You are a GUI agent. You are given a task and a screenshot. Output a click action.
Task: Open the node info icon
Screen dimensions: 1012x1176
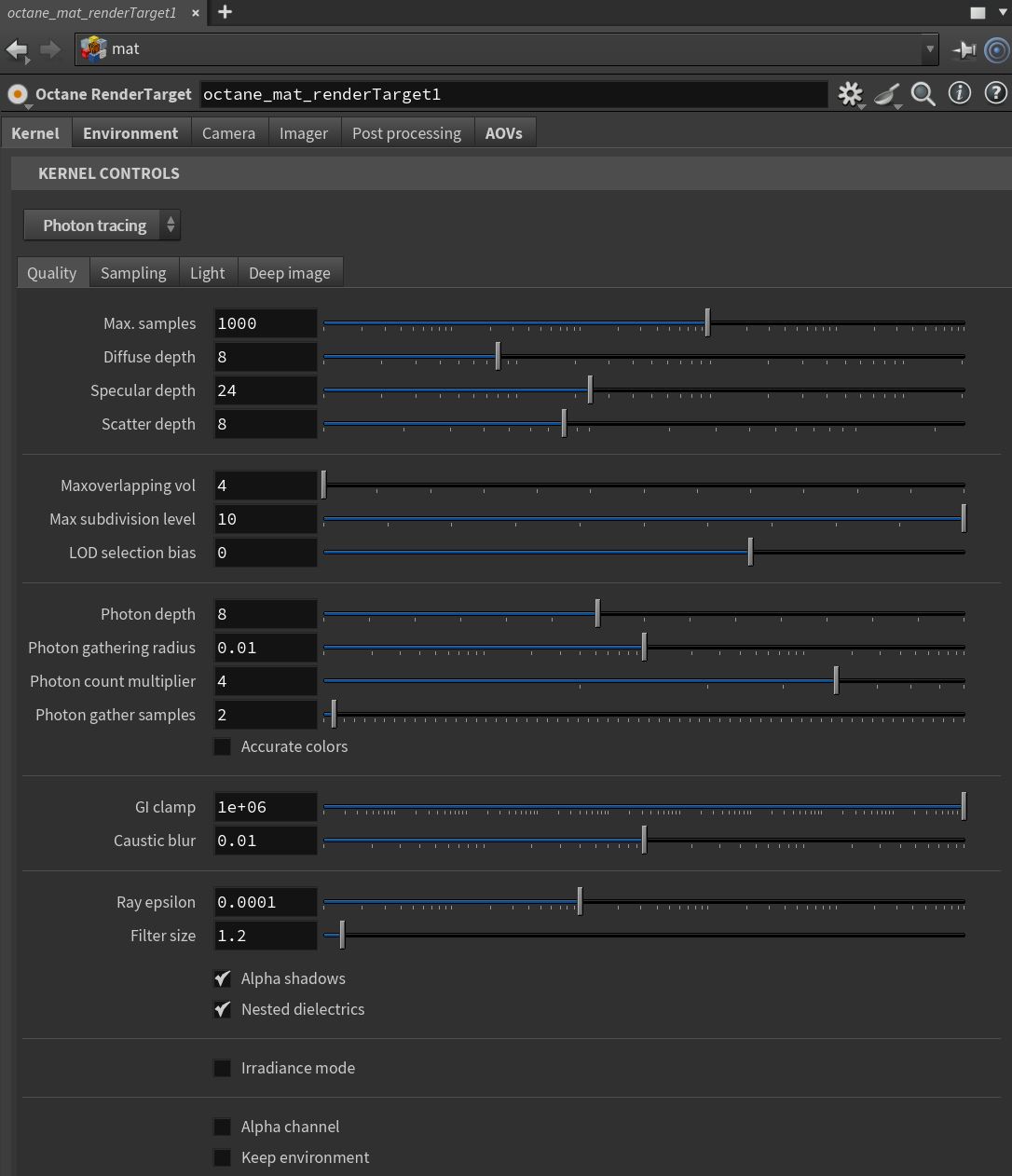pos(959,94)
